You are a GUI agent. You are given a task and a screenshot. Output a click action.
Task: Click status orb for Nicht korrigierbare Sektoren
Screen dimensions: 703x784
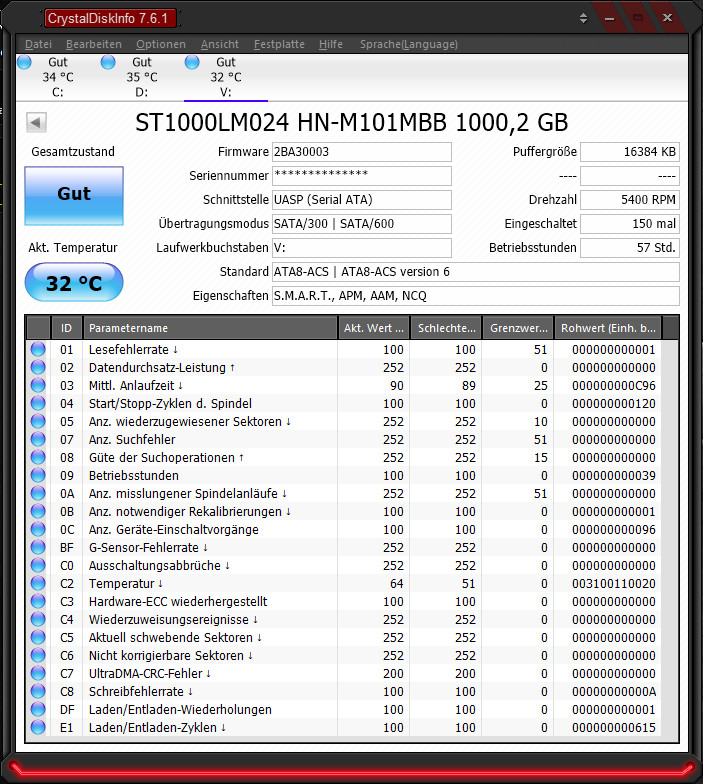click(38, 655)
